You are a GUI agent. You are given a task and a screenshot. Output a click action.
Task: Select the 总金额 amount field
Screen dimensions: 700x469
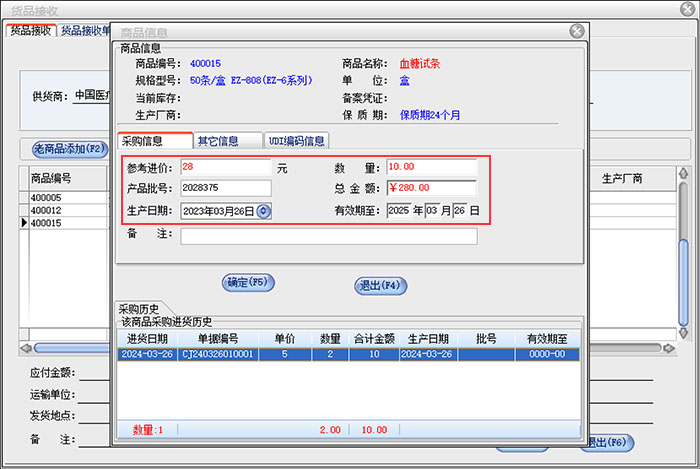(x=431, y=189)
